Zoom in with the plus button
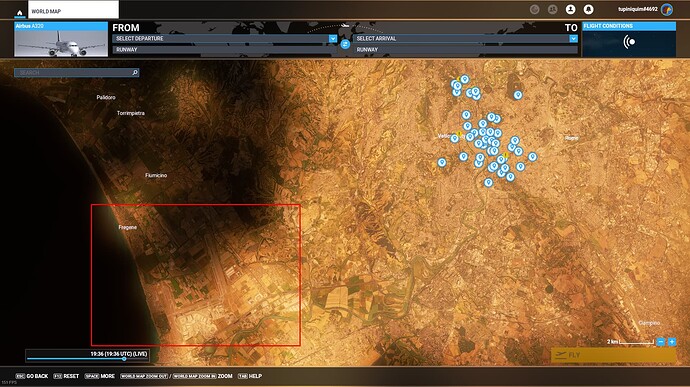This screenshot has width=690, height=387. 672,342
